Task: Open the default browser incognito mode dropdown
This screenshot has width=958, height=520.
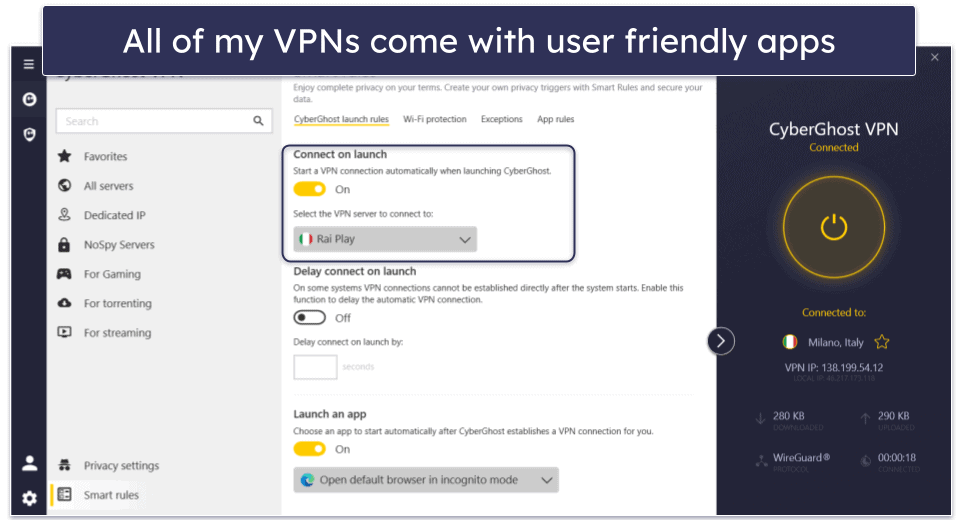Action: click(426, 480)
